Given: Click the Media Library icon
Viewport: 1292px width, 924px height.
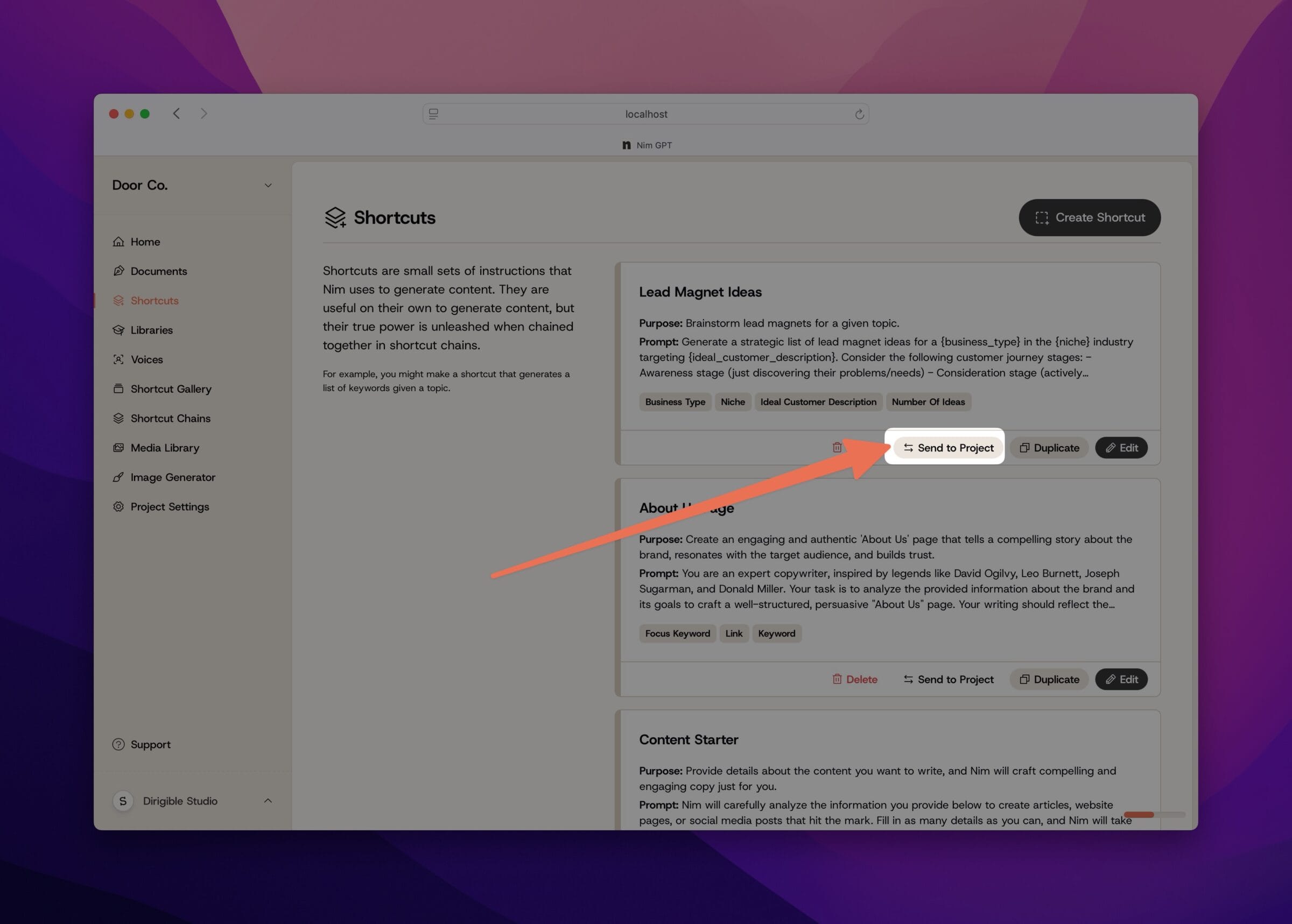Looking at the screenshot, I should [x=119, y=447].
